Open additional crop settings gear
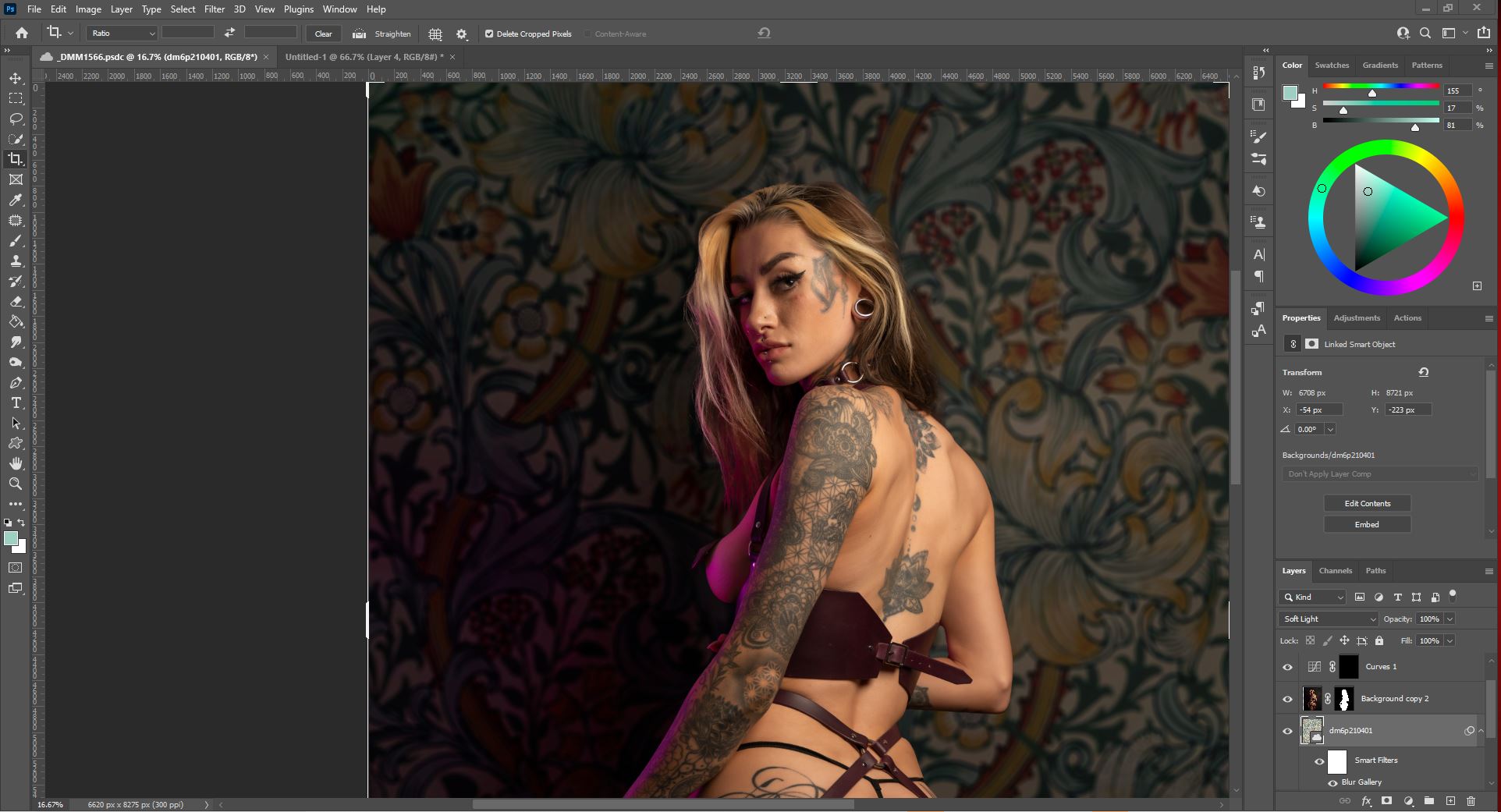The width and height of the screenshot is (1501, 812). click(x=462, y=34)
